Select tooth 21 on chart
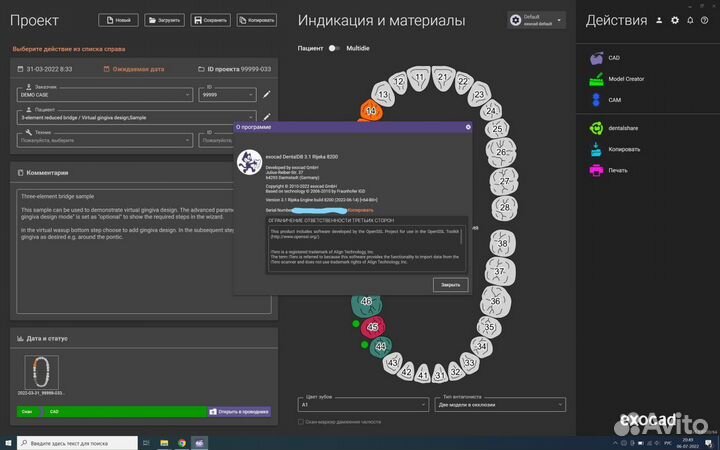This screenshot has height=450, width=720. click(443, 78)
